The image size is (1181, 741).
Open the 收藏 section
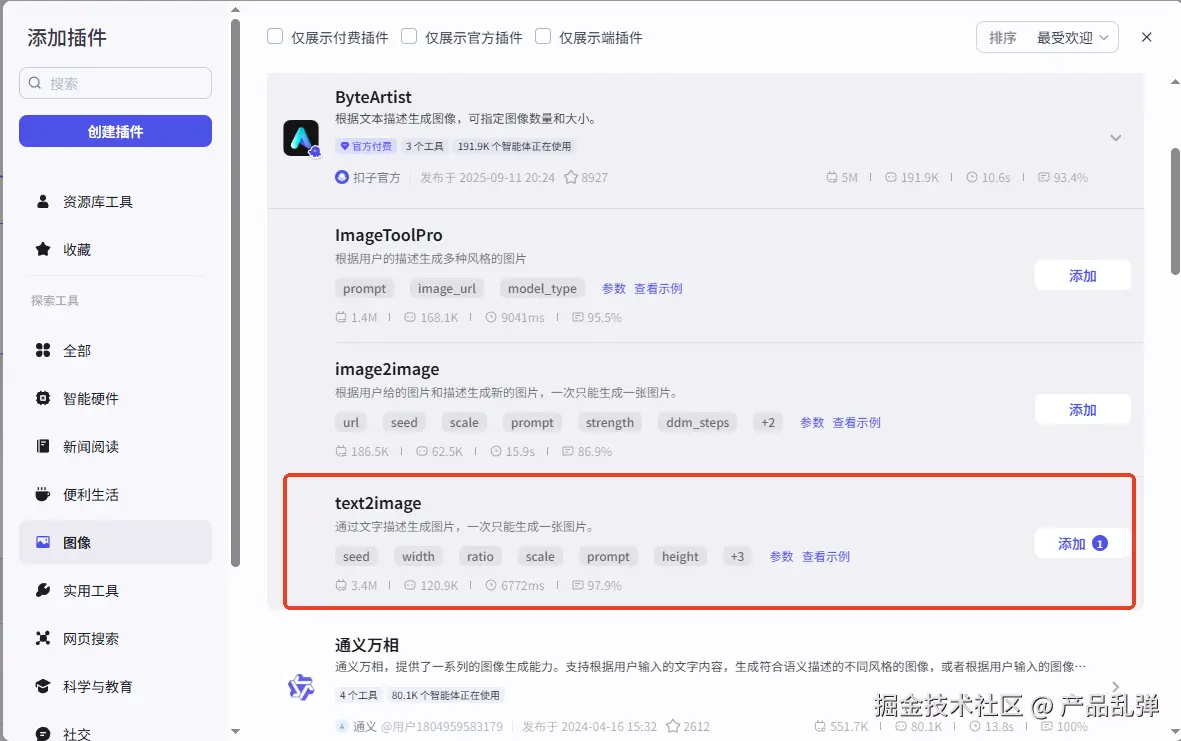(x=115, y=249)
